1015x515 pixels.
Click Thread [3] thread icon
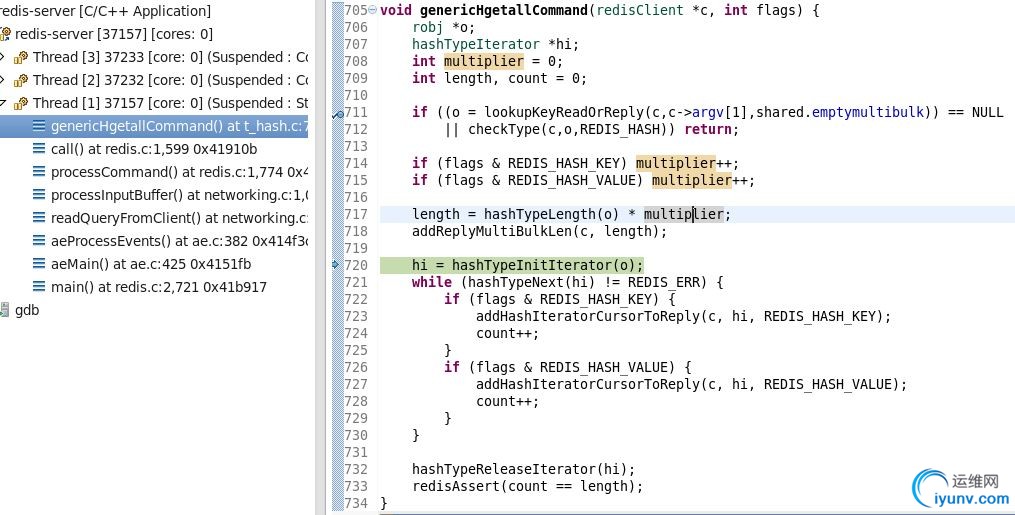tap(21, 58)
